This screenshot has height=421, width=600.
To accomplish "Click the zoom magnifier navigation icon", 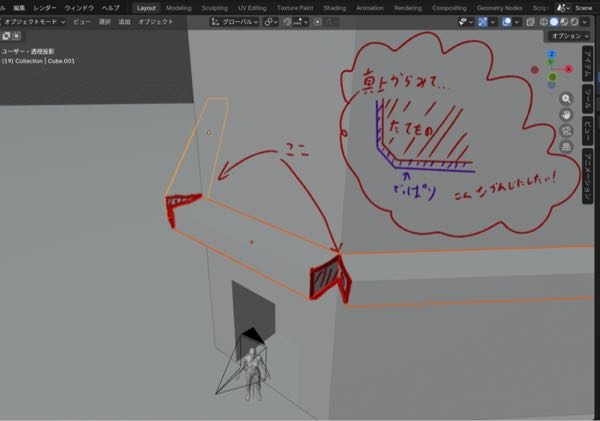I will point(566,99).
